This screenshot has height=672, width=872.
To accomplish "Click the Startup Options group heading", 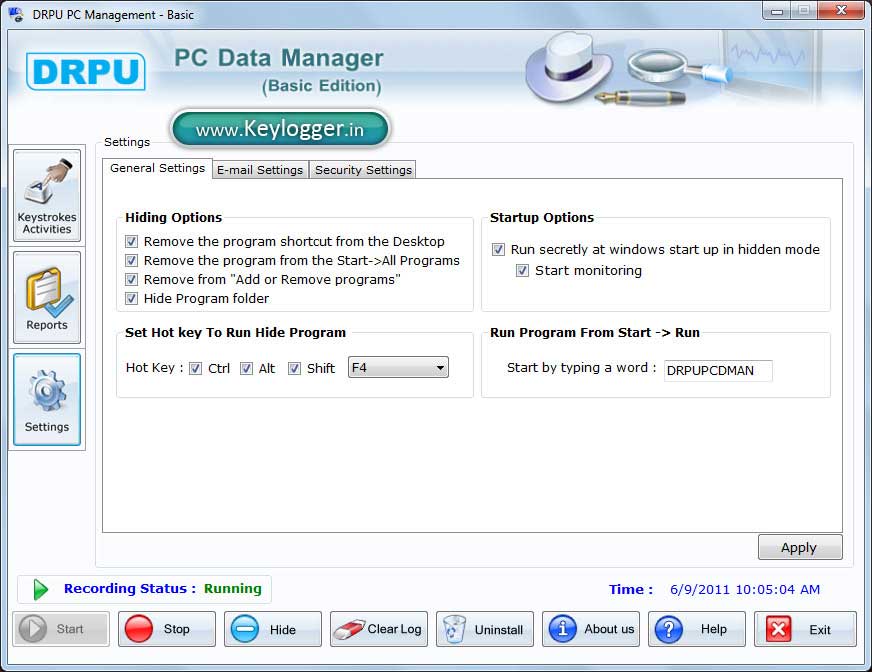I will 542,218.
